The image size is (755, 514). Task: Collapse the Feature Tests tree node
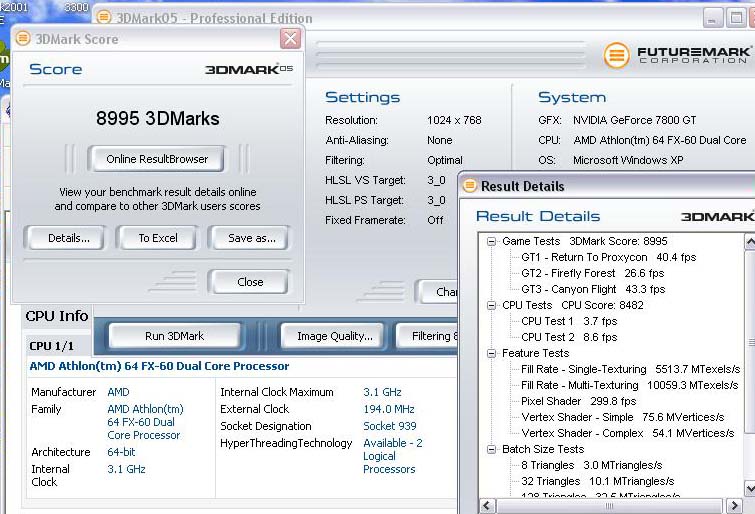[491, 354]
